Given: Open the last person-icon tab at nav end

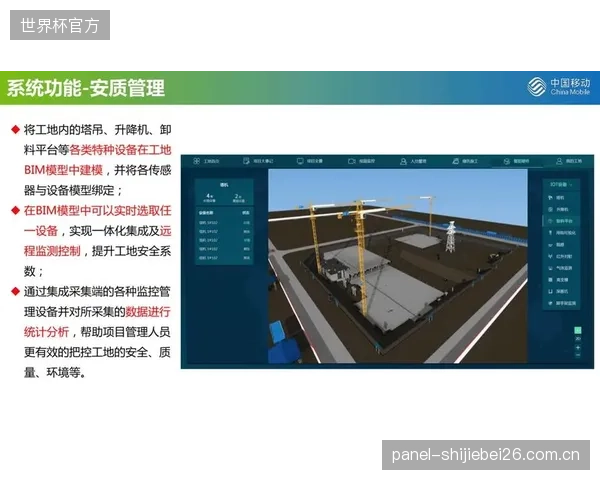Looking at the screenshot, I should tap(569, 162).
